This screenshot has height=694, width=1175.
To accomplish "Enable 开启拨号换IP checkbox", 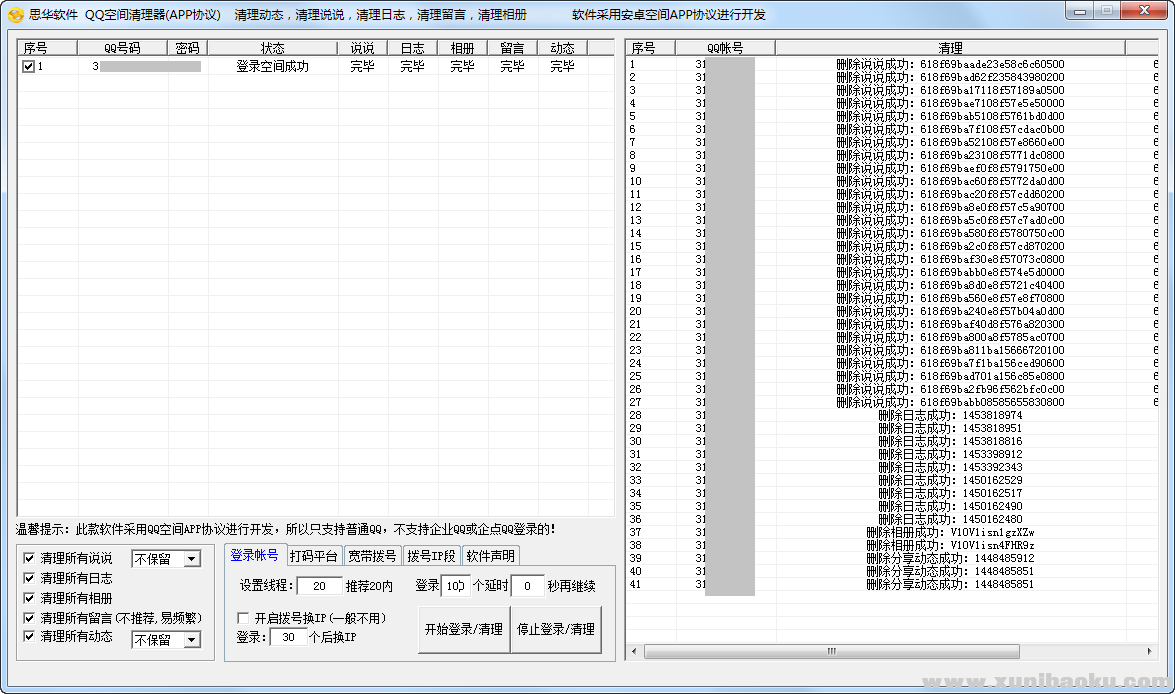I will point(243,618).
